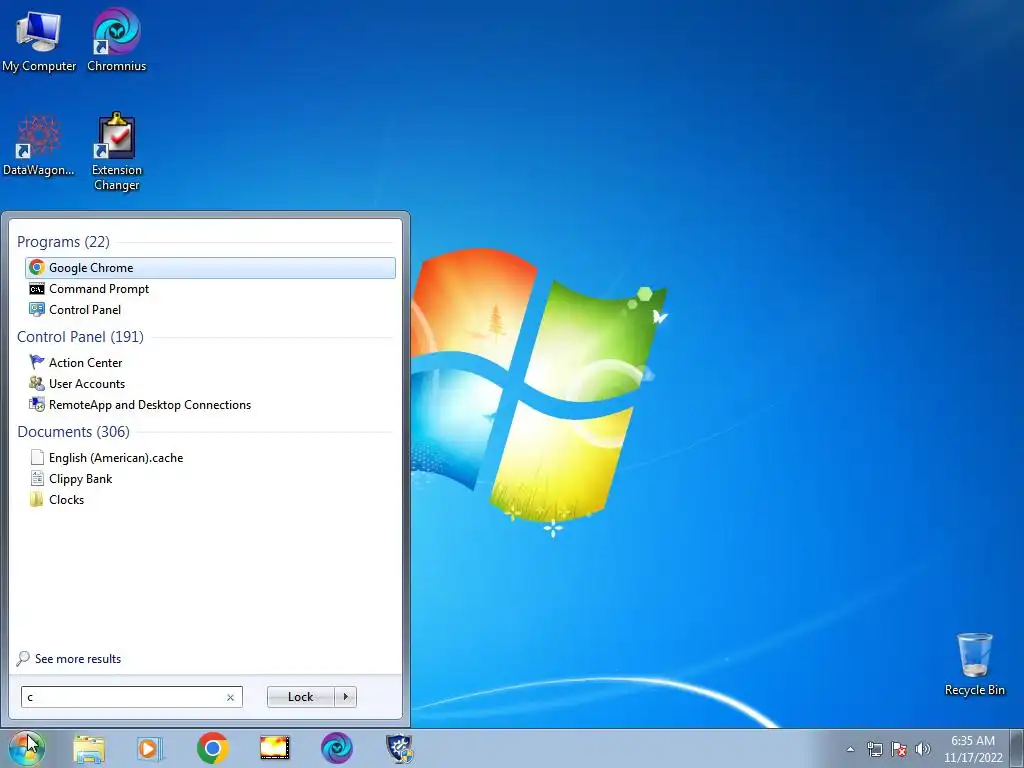Screen dimensions: 1024x768
Task: Click the taskbar clock and date
Action: point(973,749)
